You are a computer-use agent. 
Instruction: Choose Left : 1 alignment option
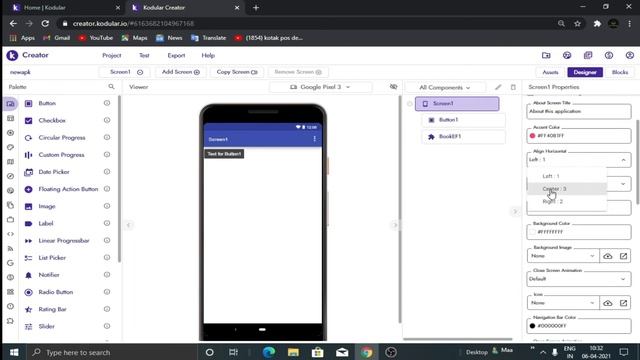pyautogui.click(x=567, y=176)
